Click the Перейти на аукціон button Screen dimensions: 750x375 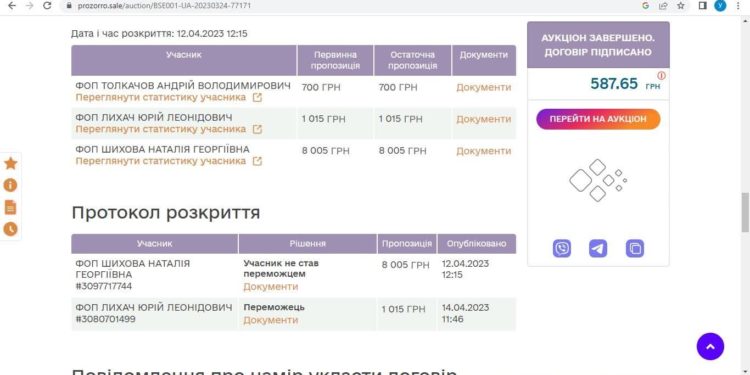point(598,119)
